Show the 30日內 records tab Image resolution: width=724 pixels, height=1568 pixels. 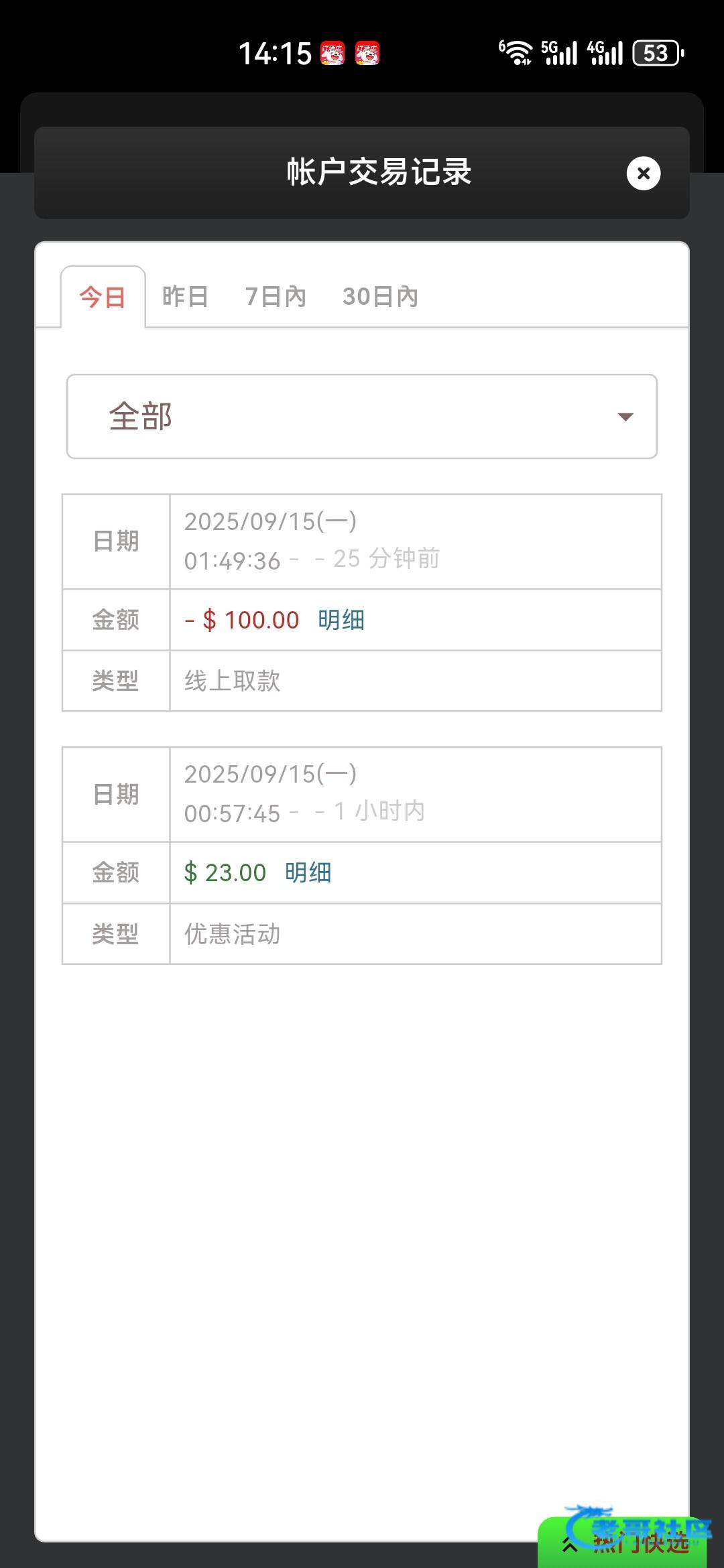click(x=380, y=296)
